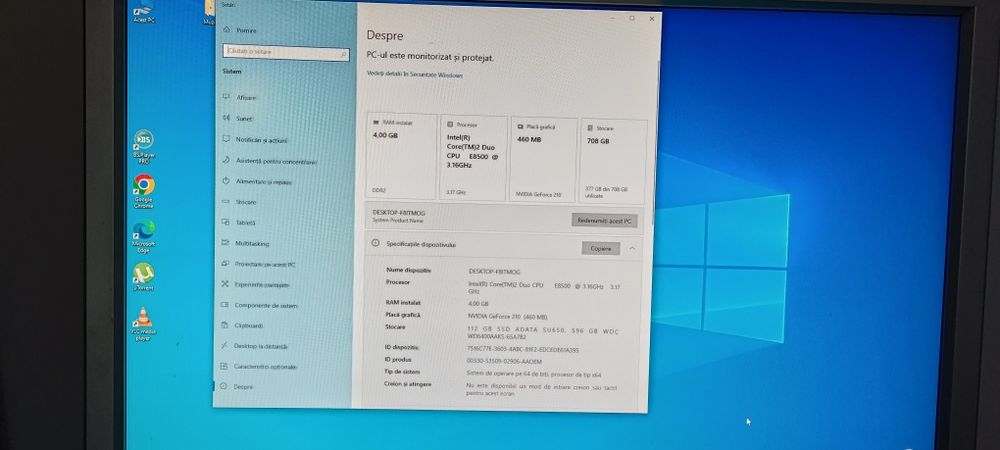Click the moon icon beside Asistență pentru concentrare
Image resolution: width=1000 pixels, height=450 pixels.
click(x=226, y=160)
